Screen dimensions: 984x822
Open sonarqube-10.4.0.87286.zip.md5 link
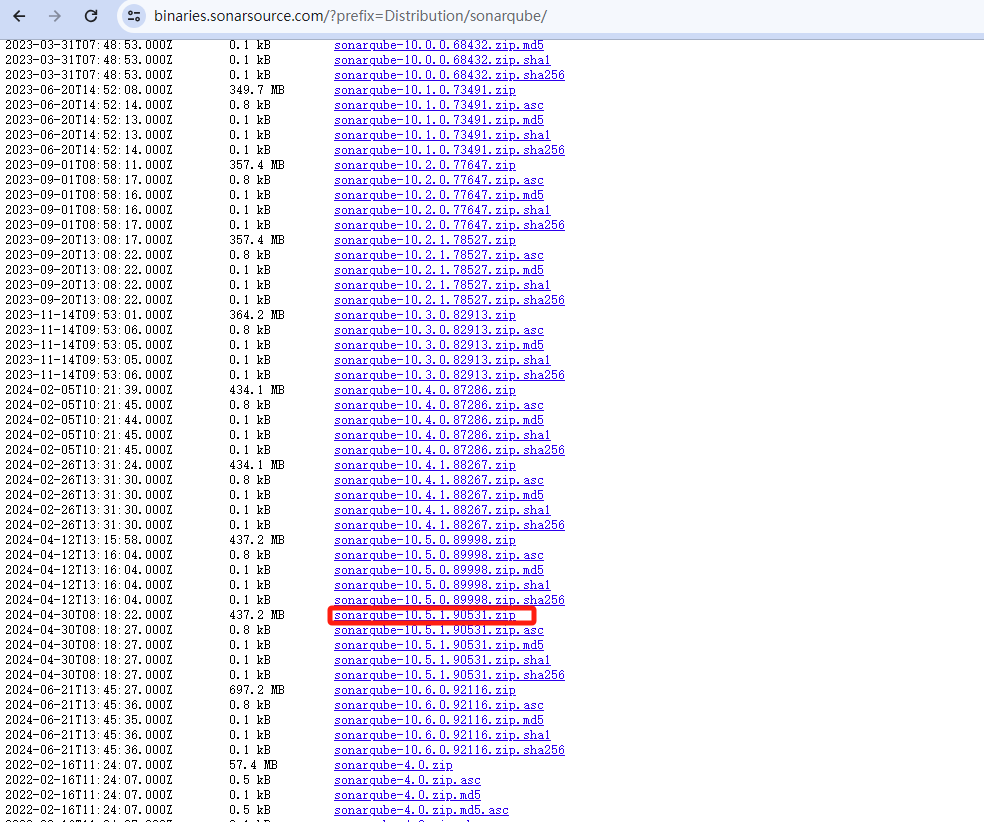click(439, 420)
